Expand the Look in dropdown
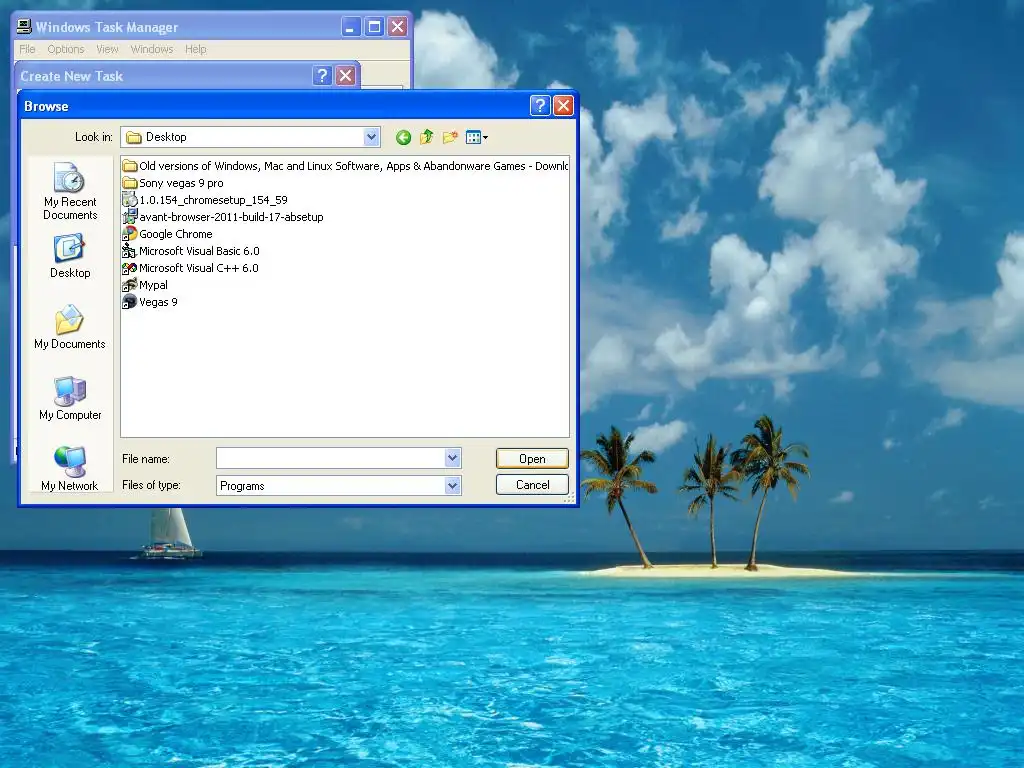1024x768 pixels. coord(371,137)
